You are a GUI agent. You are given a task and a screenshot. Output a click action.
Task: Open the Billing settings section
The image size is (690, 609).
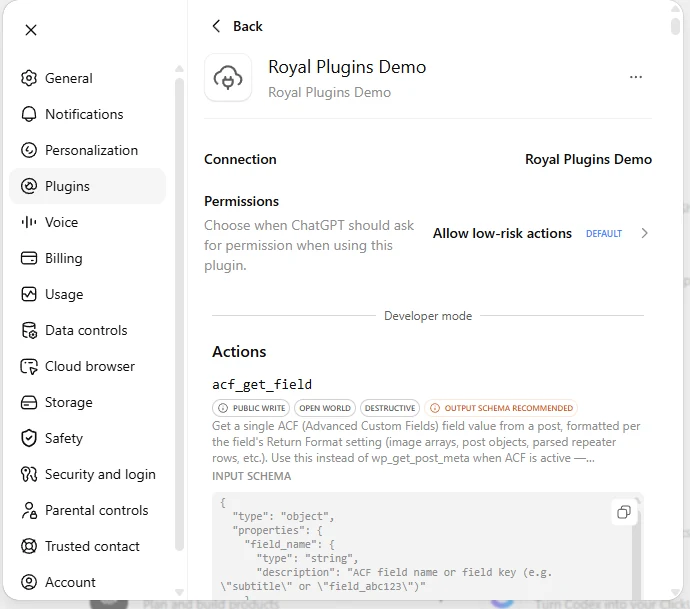87,258
